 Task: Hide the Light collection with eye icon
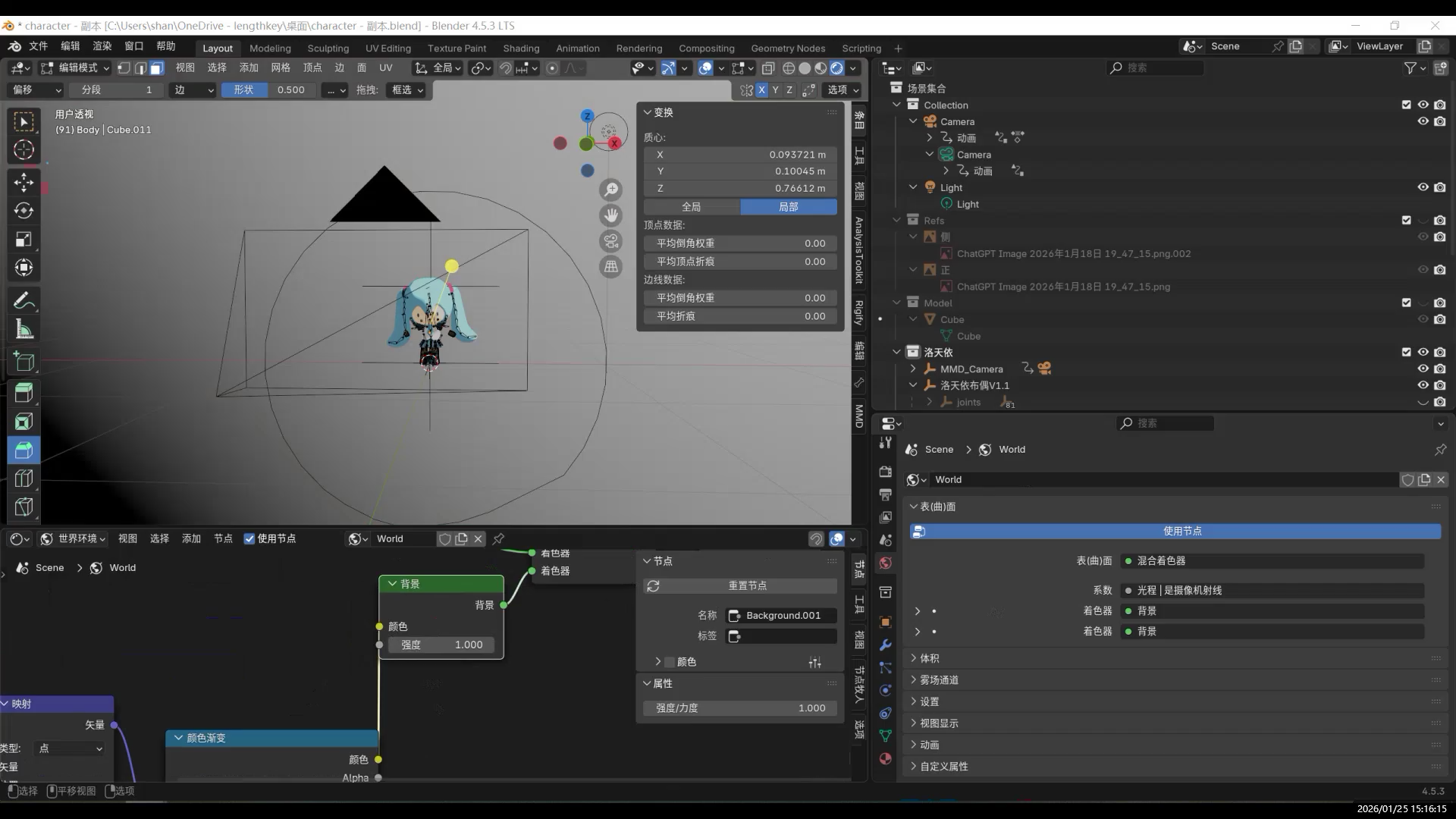pyautogui.click(x=1423, y=187)
